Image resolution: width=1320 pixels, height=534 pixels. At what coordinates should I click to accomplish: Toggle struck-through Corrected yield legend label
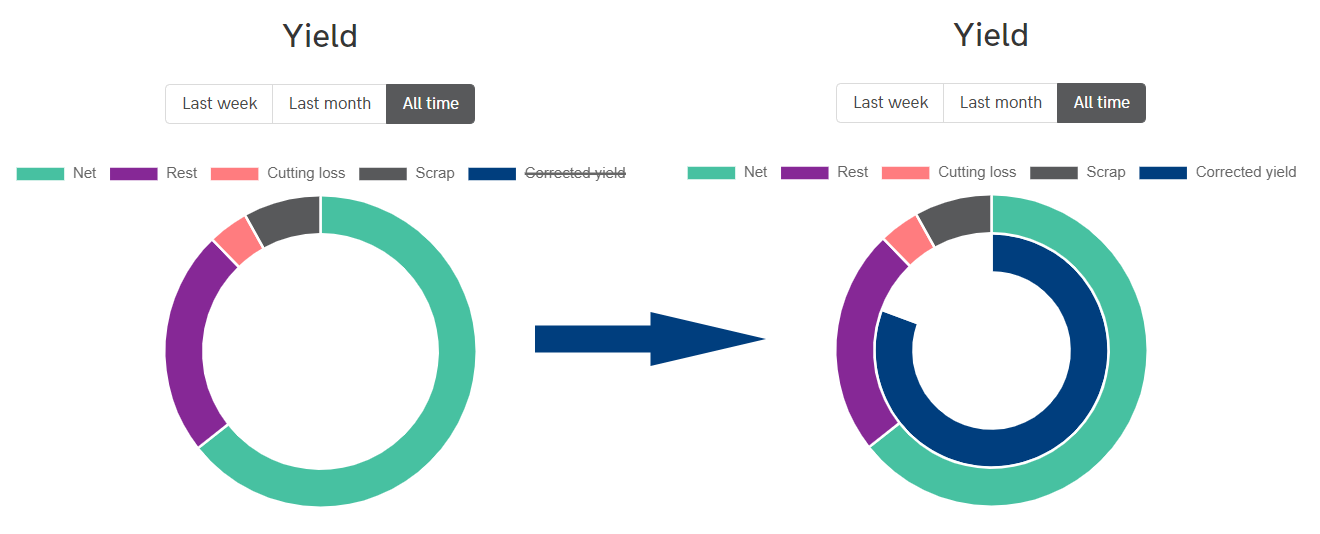575,173
